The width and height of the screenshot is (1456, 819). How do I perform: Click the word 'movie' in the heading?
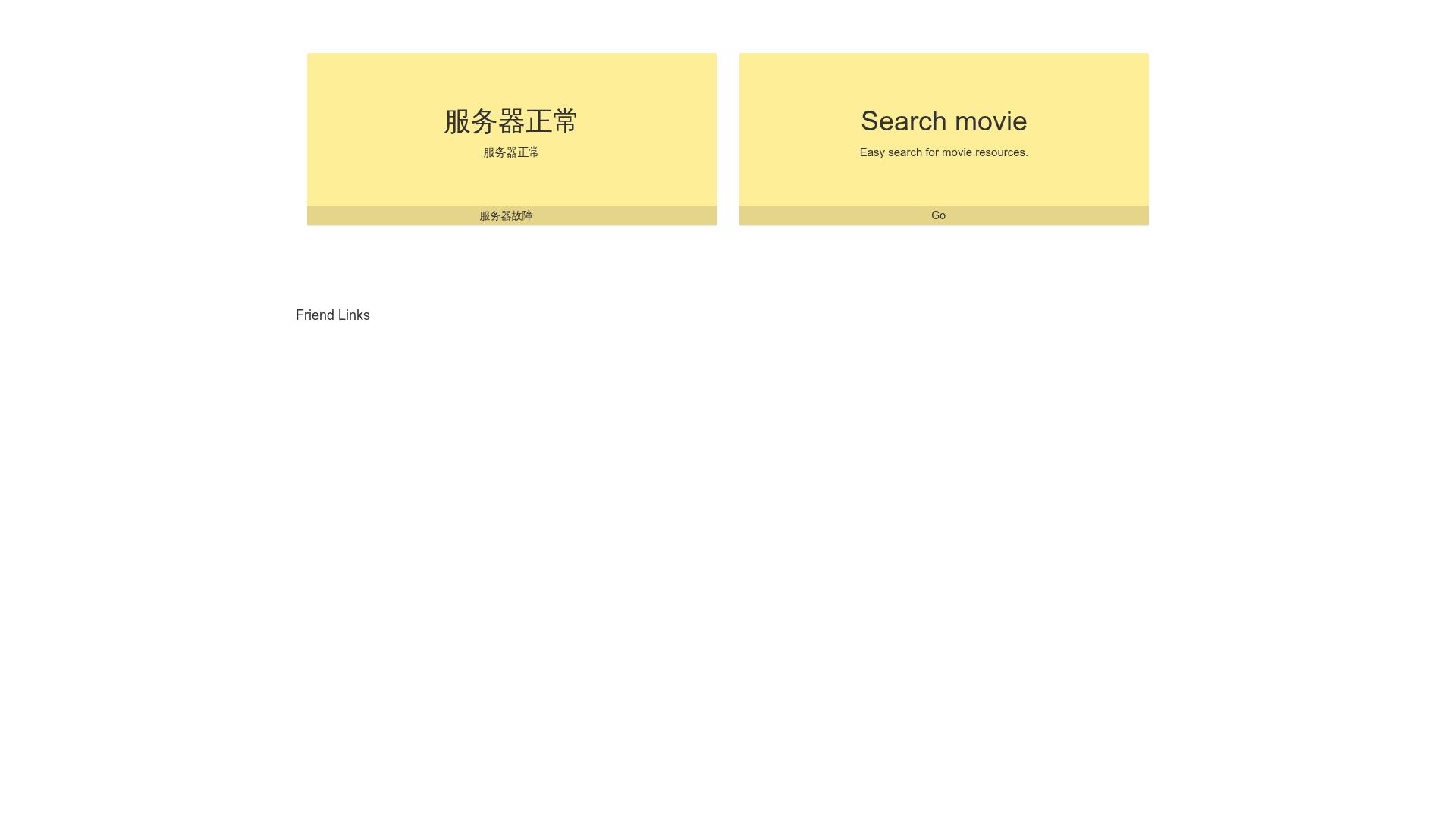tap(990, 121)
